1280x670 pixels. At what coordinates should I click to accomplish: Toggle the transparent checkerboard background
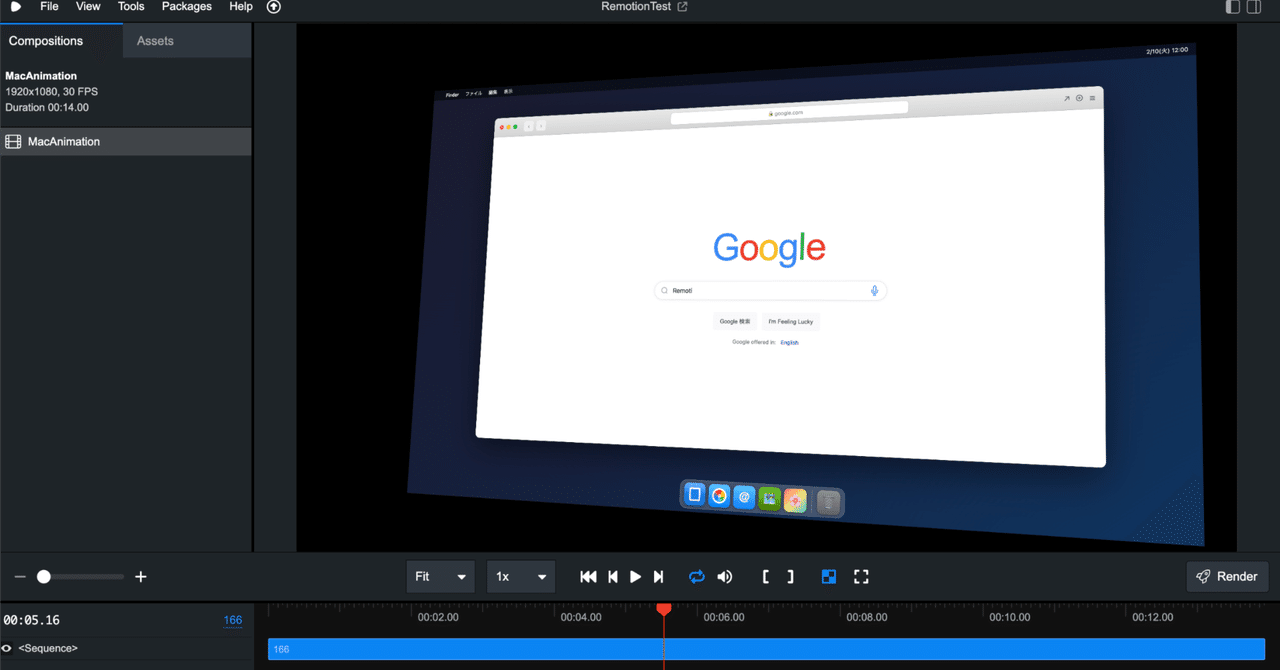[x=828, y=576]
